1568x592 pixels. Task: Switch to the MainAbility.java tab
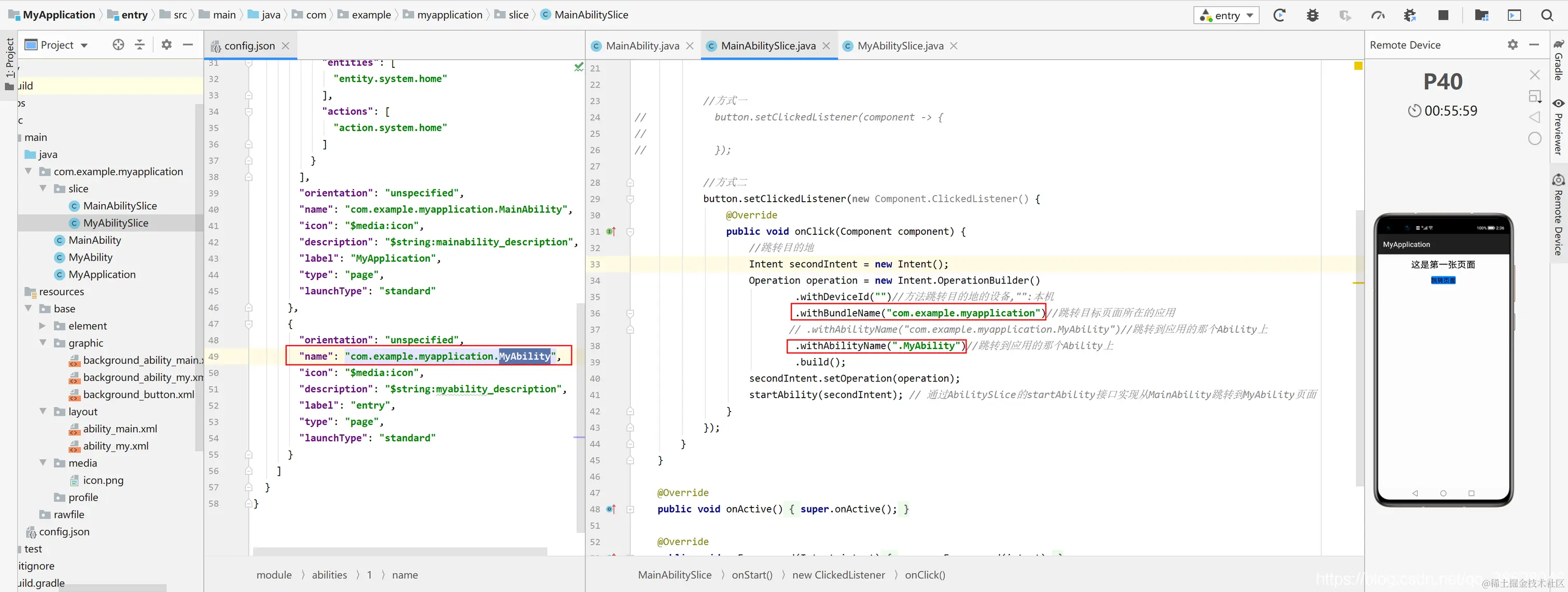(641, 46)
